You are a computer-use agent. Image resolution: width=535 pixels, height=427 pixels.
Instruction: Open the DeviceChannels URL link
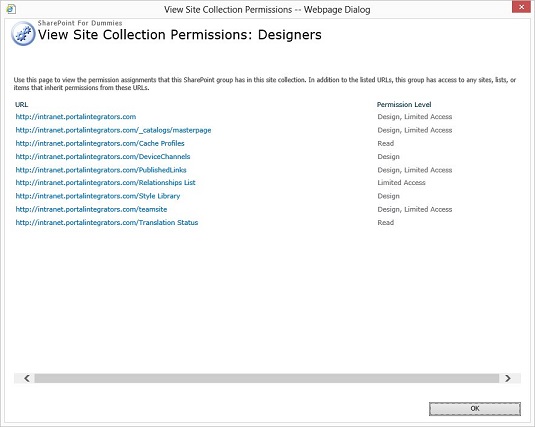pyautogui.click(x=103, y=157)
